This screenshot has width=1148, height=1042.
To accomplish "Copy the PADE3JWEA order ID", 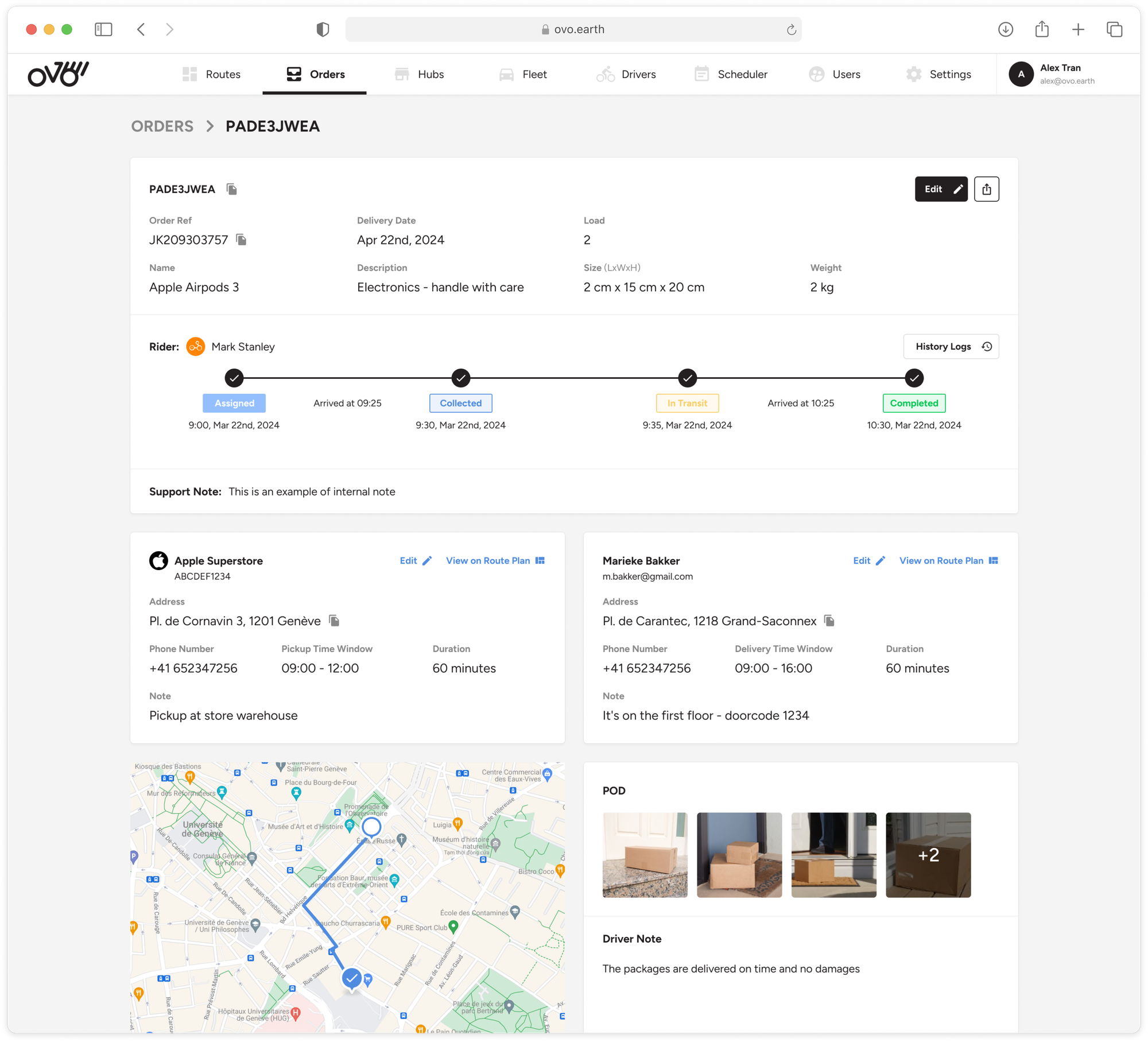I will coord(232,189).
